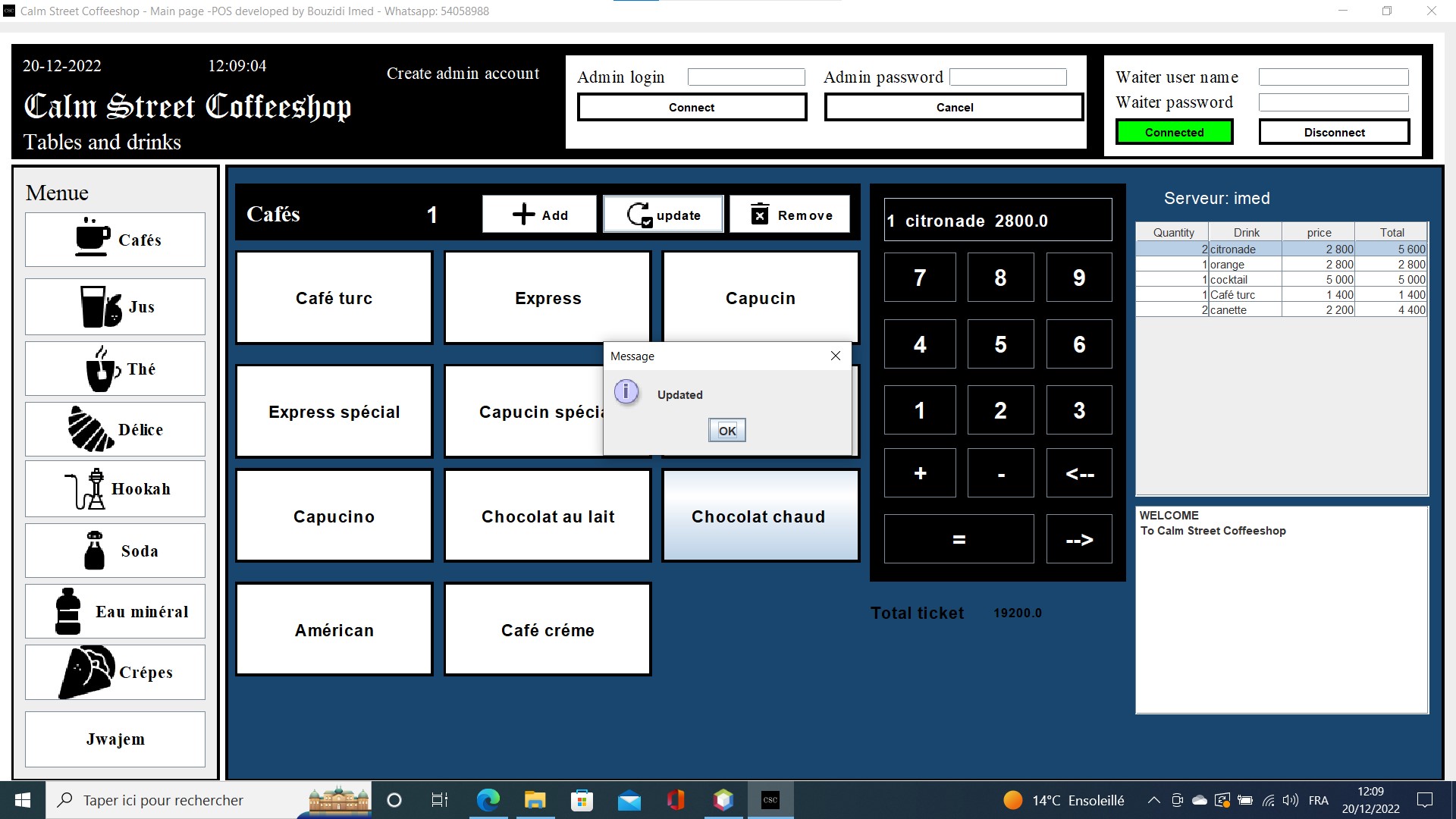Choose Chocolat au lait
This screenshot has width=1456, height=819.
[548, 516]
